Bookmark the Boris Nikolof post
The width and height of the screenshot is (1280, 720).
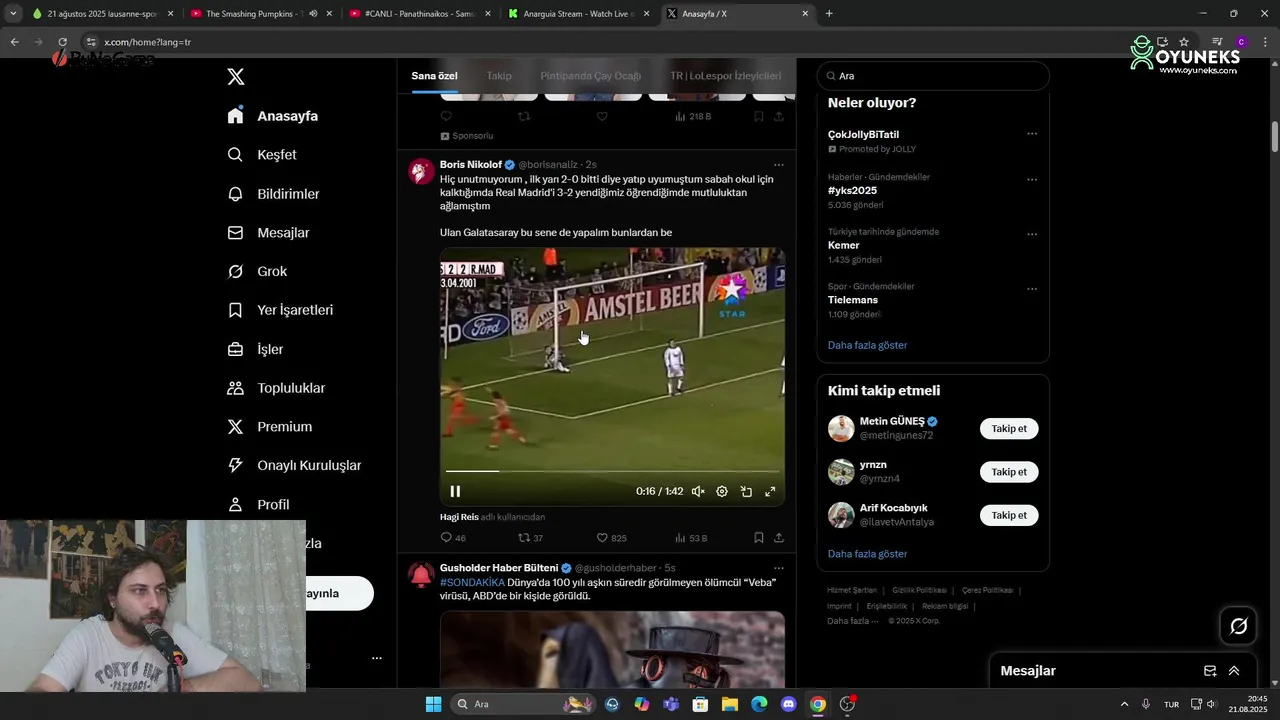click(759, 538)
